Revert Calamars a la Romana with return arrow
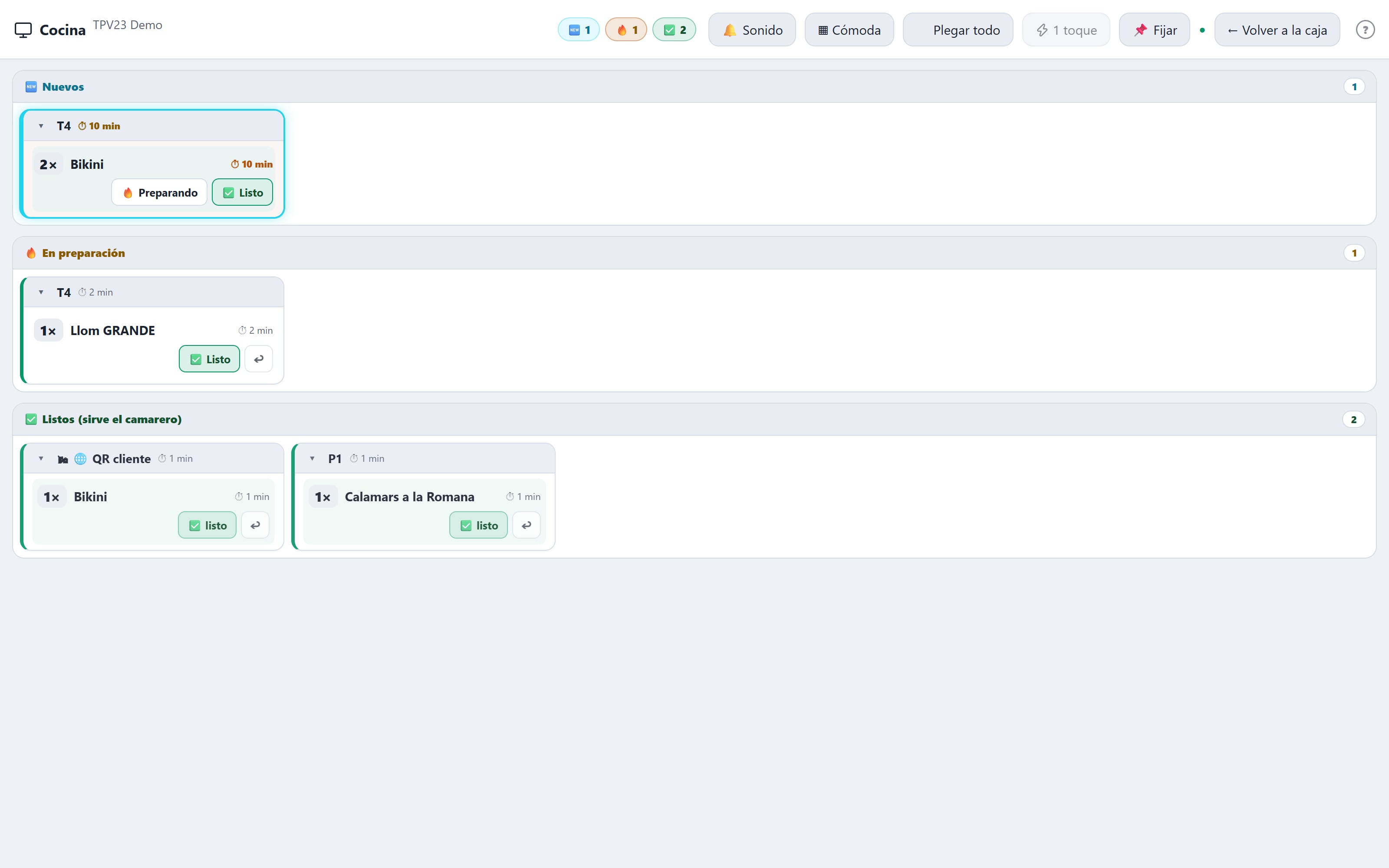1389x868 pixels. click(527, 525)
